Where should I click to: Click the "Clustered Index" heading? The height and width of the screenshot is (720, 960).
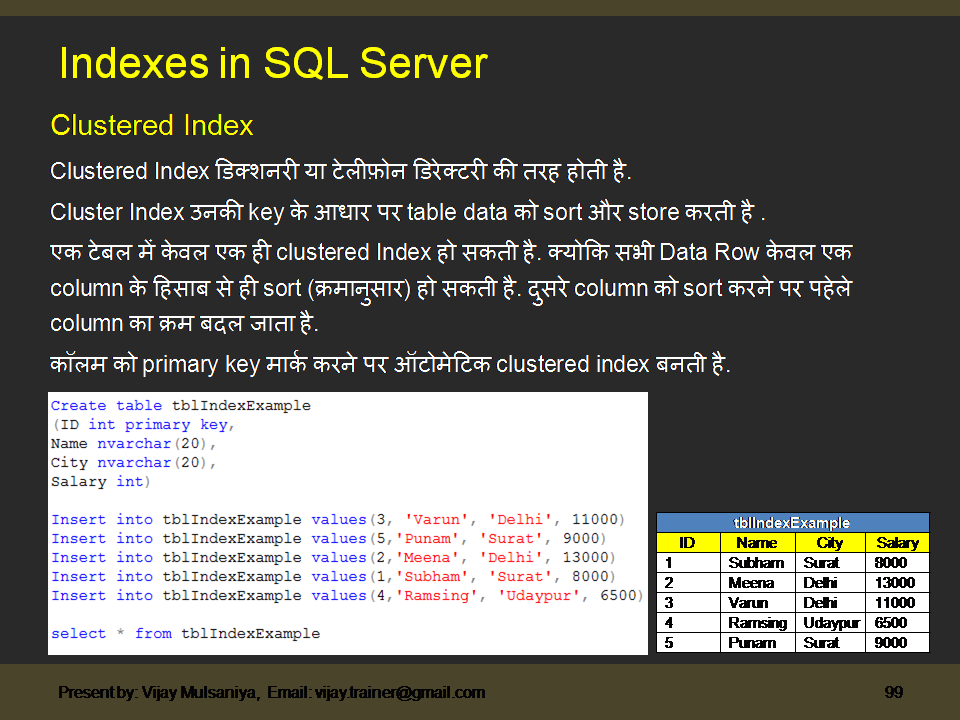(x=151, y=125)
